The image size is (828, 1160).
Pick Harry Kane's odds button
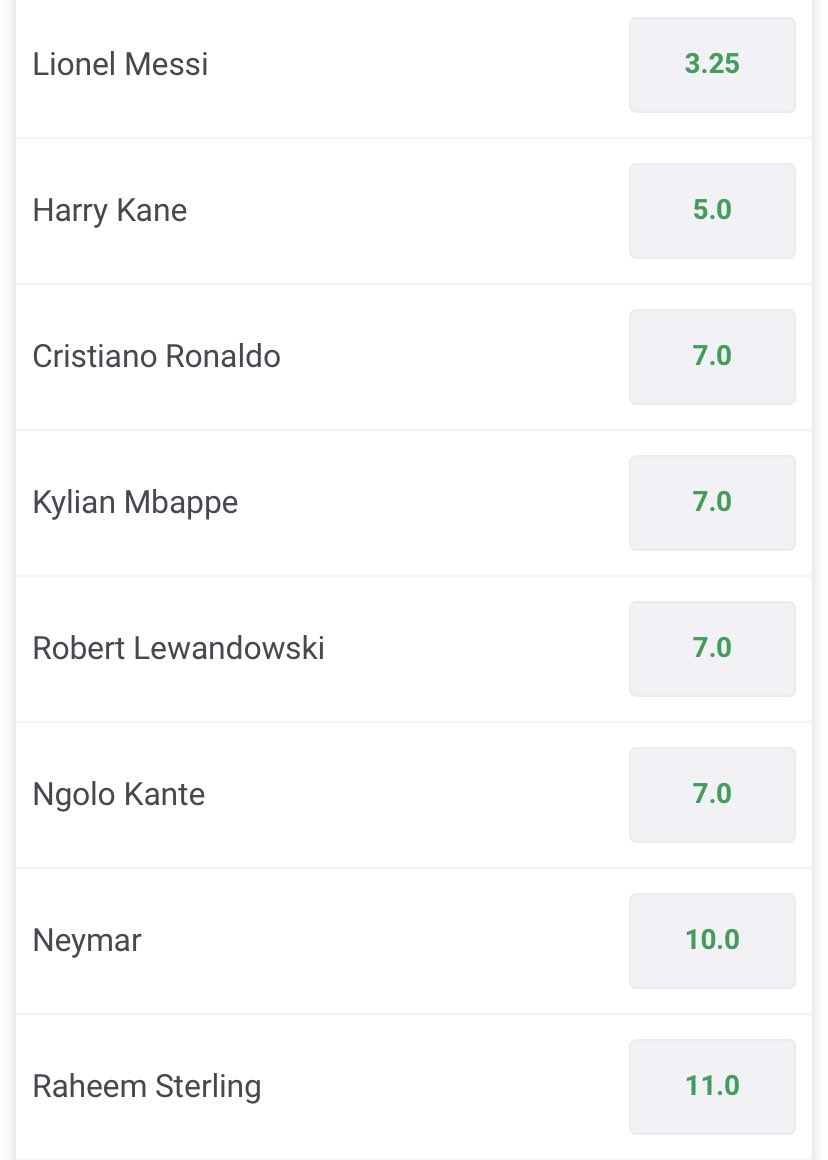coord(712,211)
